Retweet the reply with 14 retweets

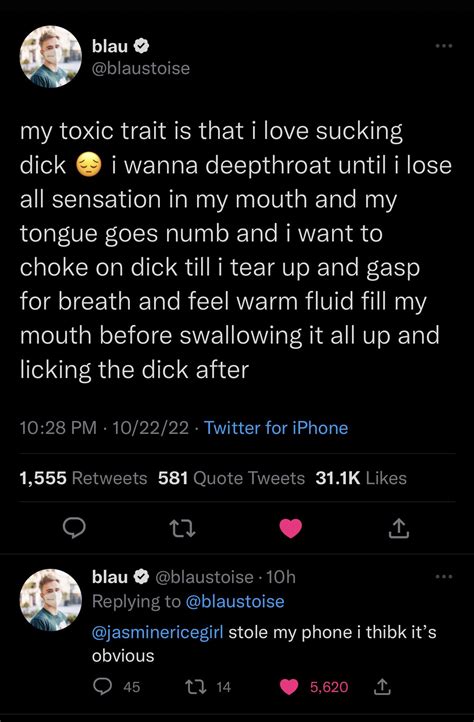coord(207,687)
